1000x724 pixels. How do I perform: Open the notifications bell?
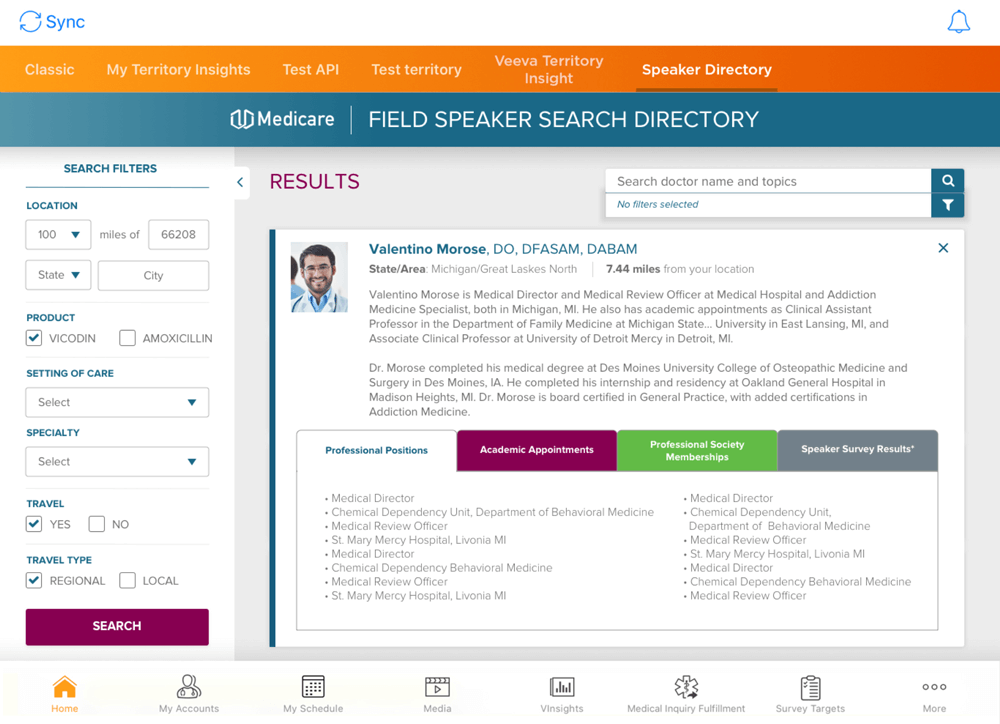[x=958, y=21]
